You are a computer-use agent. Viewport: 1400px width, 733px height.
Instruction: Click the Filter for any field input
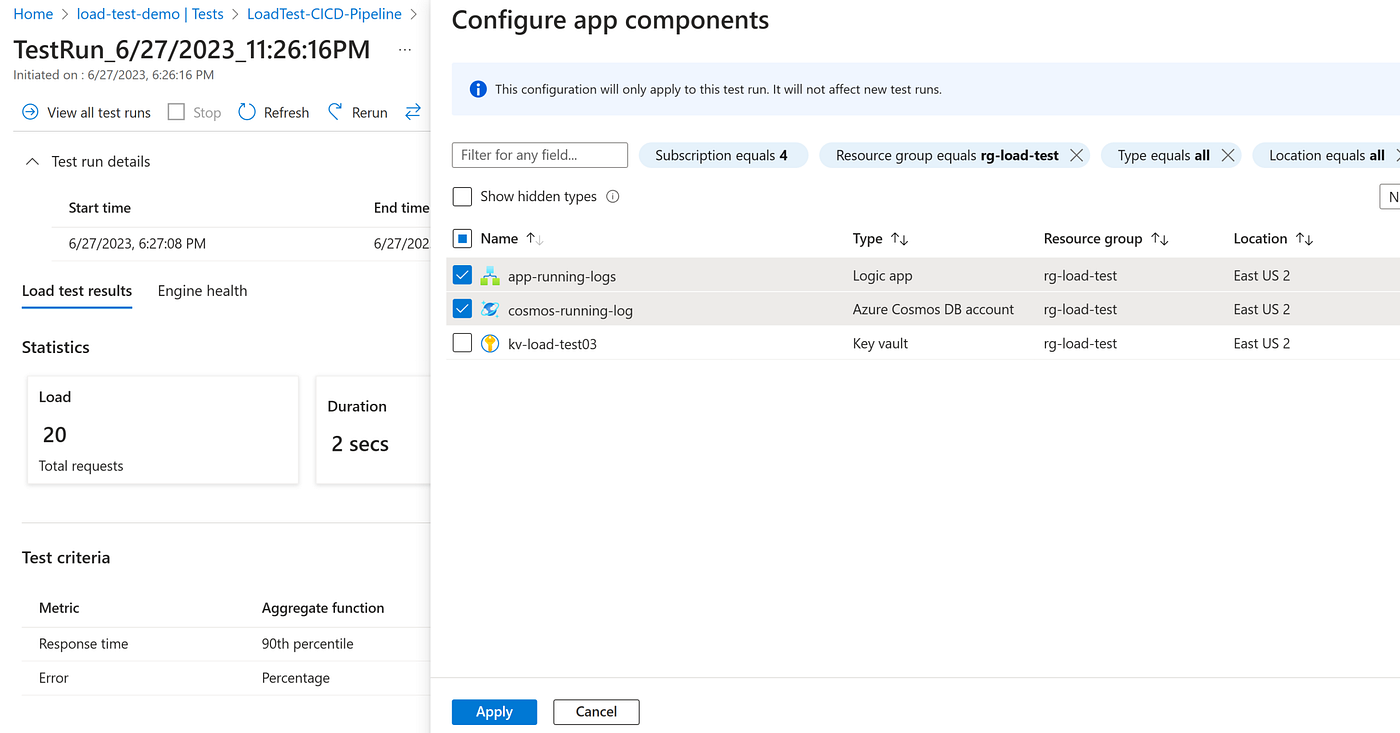tap(540, 155)
